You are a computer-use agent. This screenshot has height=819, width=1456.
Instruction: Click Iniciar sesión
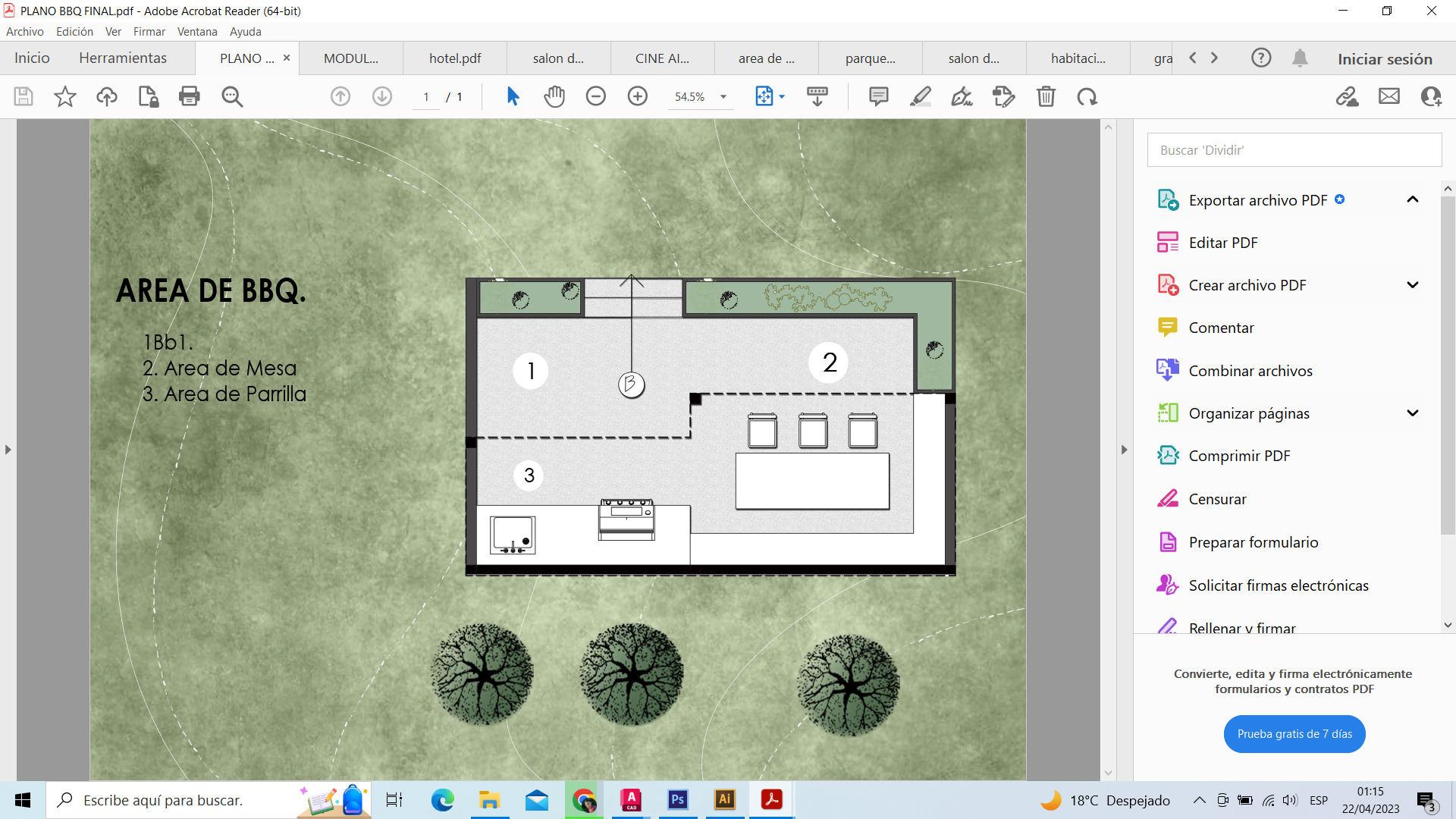click(1385, 59)
